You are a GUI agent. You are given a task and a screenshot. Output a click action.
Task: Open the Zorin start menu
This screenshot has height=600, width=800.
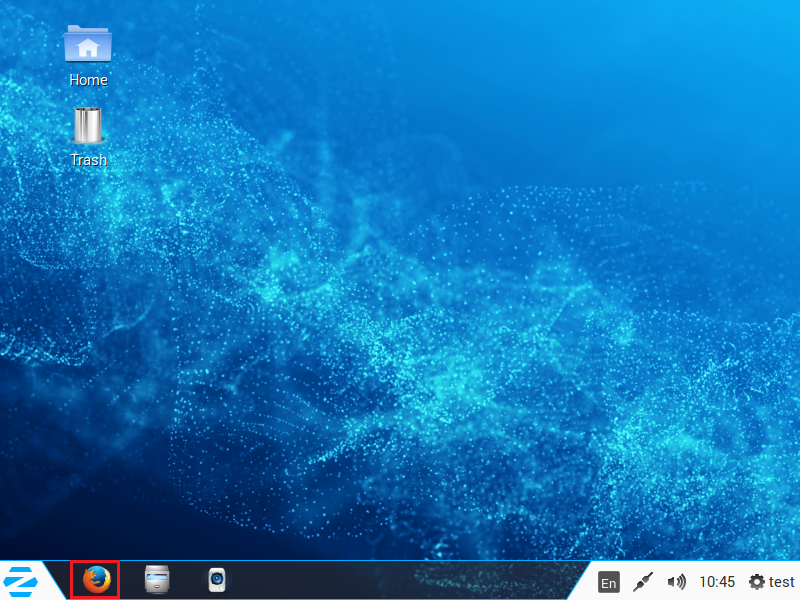(x=20, y=581)
